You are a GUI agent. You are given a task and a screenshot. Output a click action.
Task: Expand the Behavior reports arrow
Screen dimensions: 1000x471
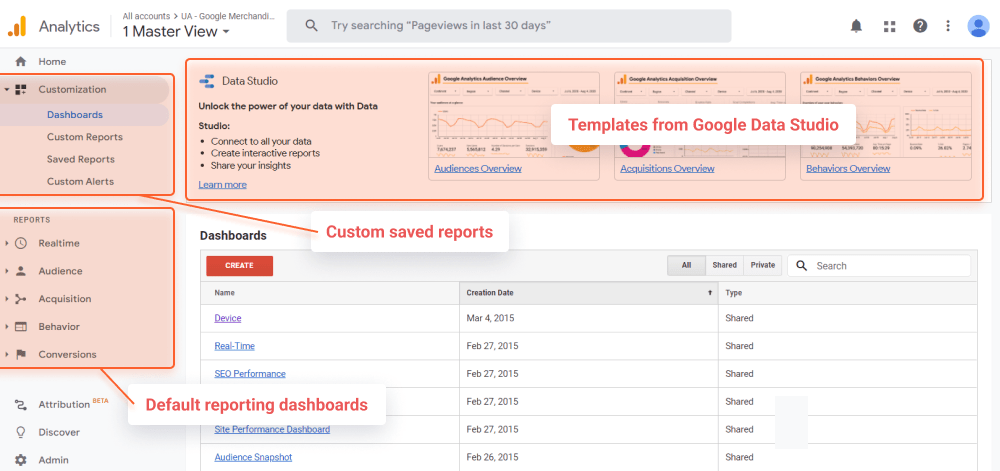(6, 327)
